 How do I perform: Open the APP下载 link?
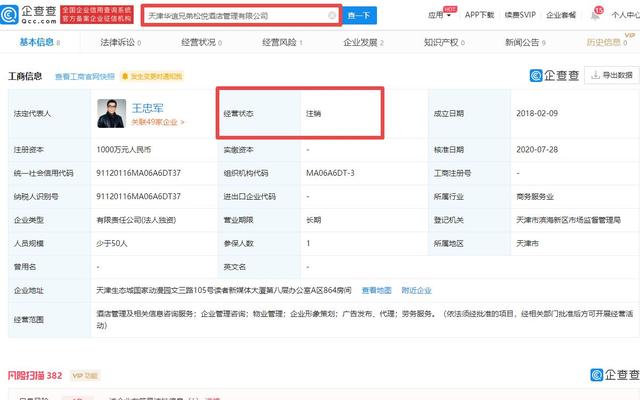pos(479,15)
